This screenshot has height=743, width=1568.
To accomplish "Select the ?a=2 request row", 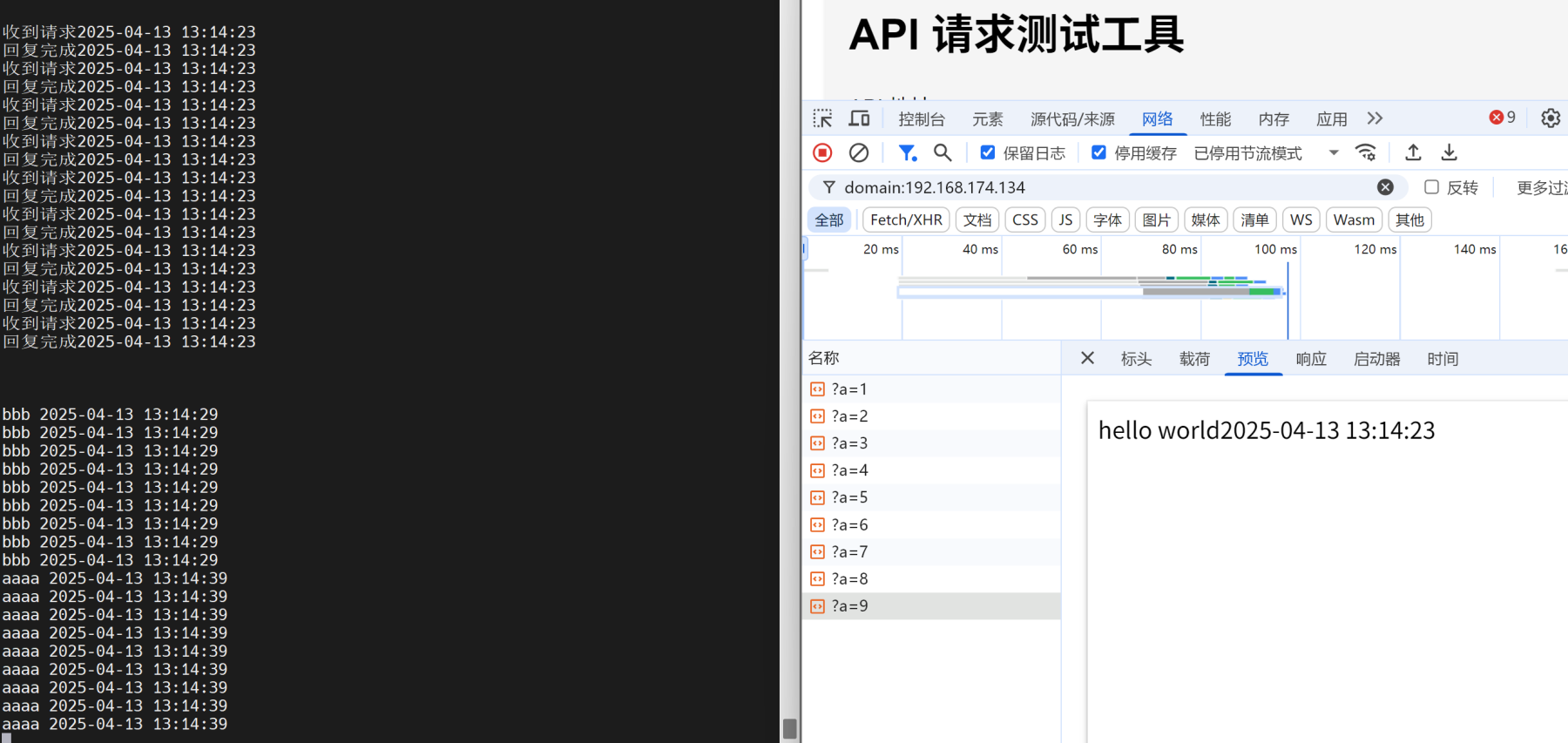I will 931,416.
